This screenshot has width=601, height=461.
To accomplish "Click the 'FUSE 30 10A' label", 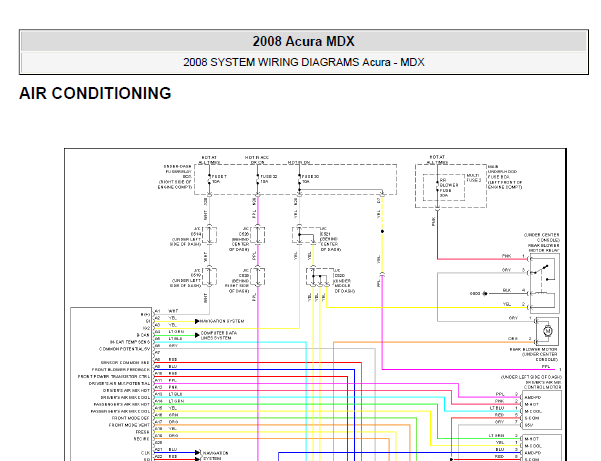I will 310,179.
